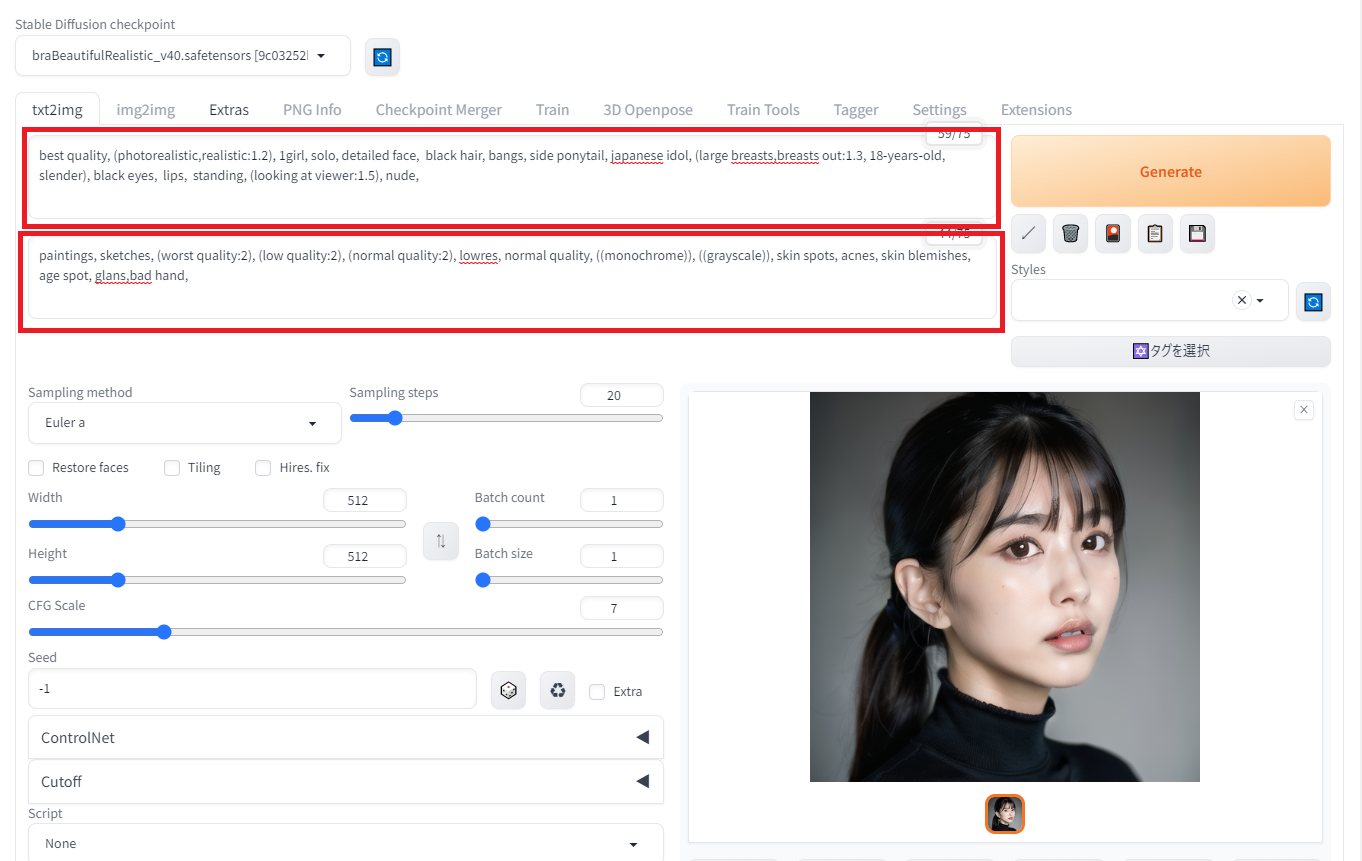This screenshot has height=861, width=1362.
Task: Clear the prompt with the trash icon
Action: click(x=1070, y=233)
